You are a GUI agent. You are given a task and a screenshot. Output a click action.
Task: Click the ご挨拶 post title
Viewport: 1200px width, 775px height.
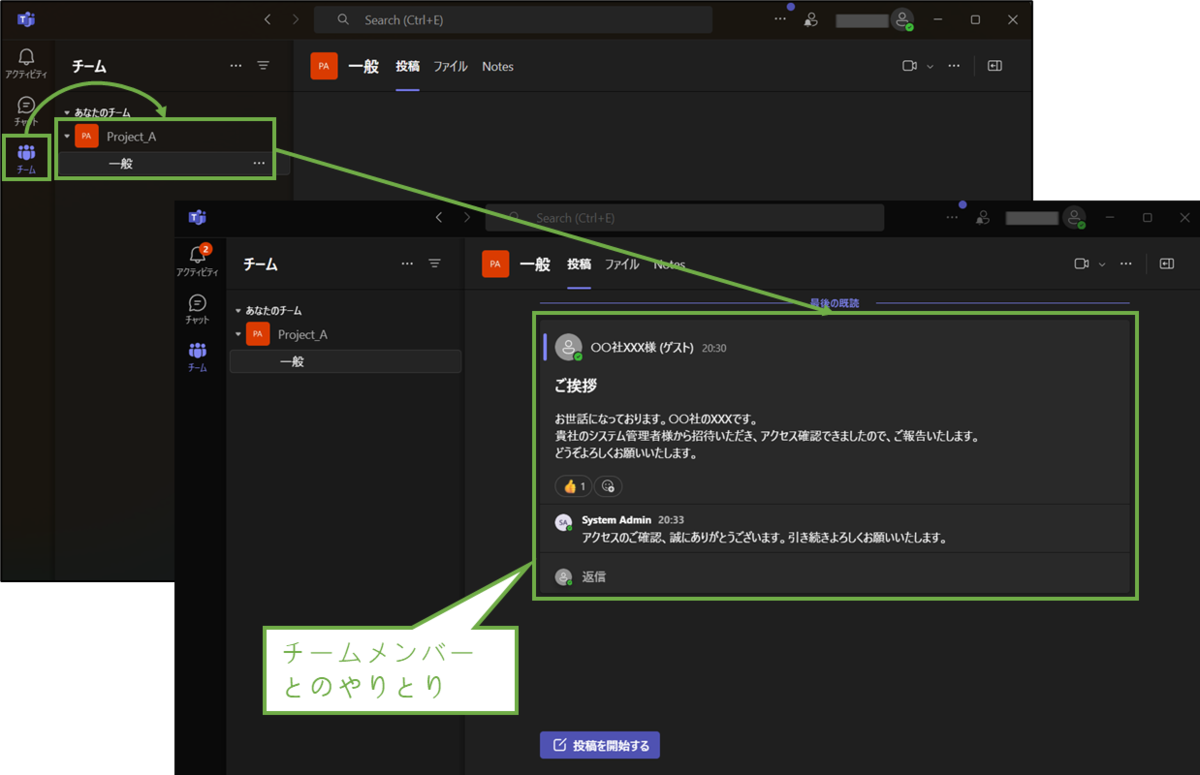[576, 385]
